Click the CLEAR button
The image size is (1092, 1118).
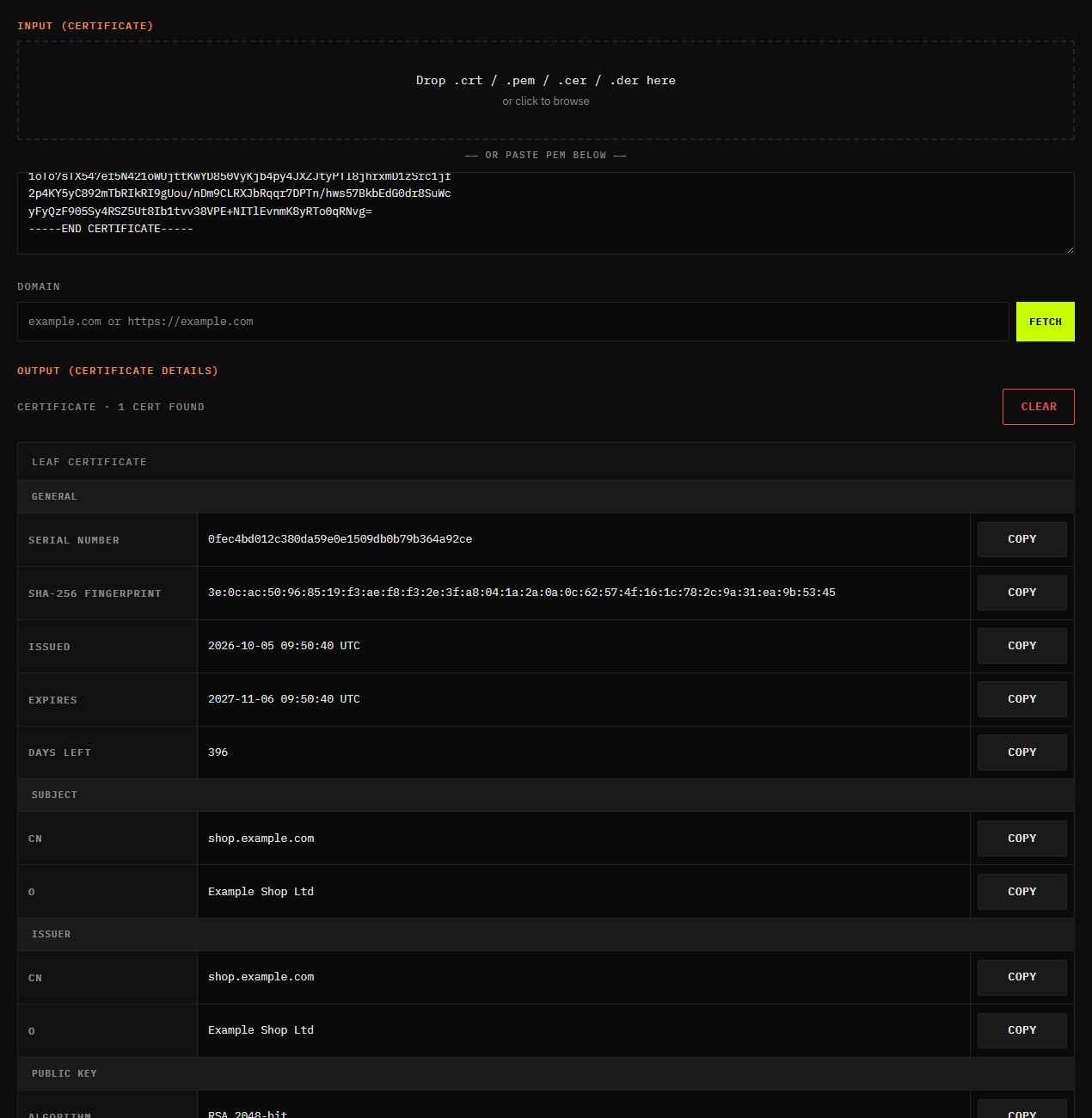(1039, 407)
